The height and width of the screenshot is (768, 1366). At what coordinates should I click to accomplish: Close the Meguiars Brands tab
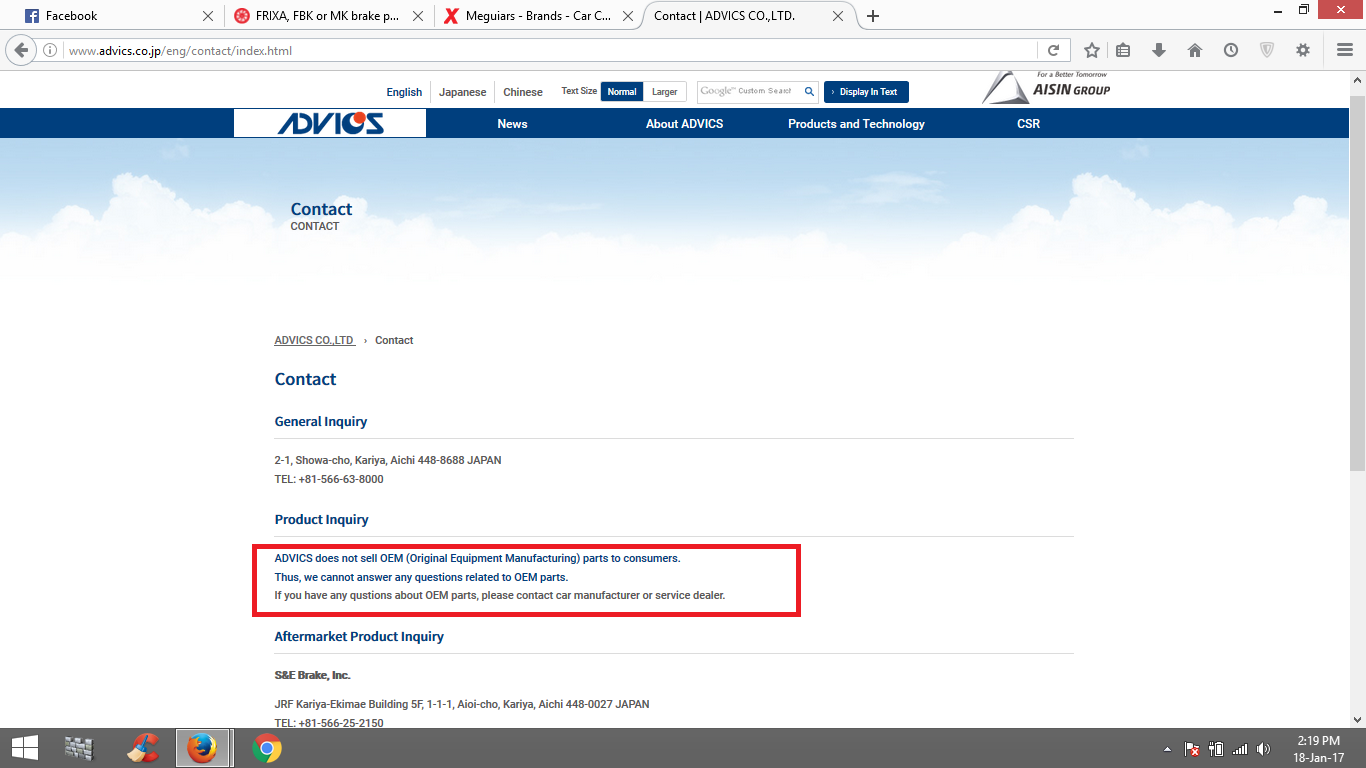[x=627, y=16]
